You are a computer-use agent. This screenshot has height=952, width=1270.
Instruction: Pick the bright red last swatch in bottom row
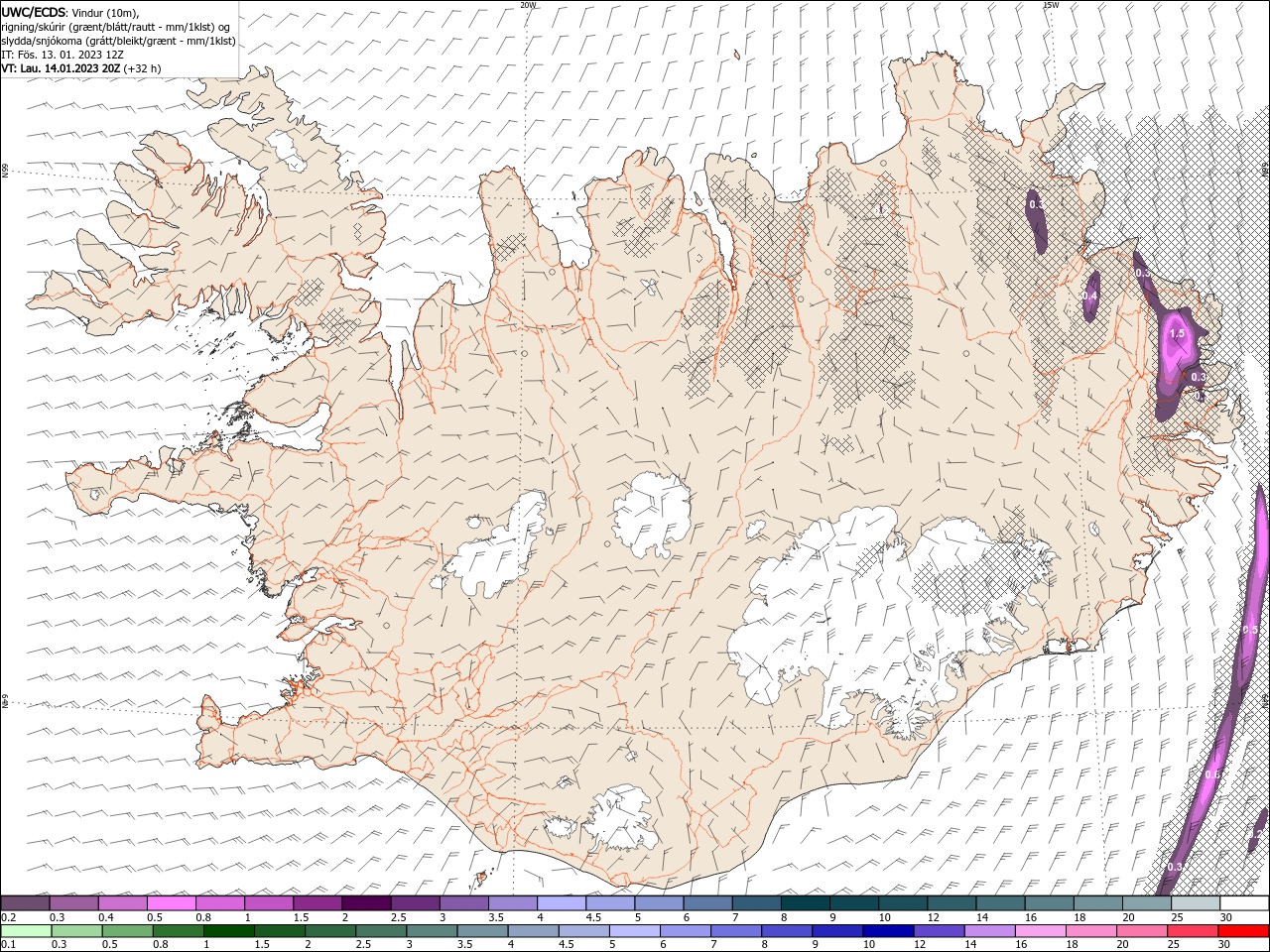click(x=1244, y=931)
